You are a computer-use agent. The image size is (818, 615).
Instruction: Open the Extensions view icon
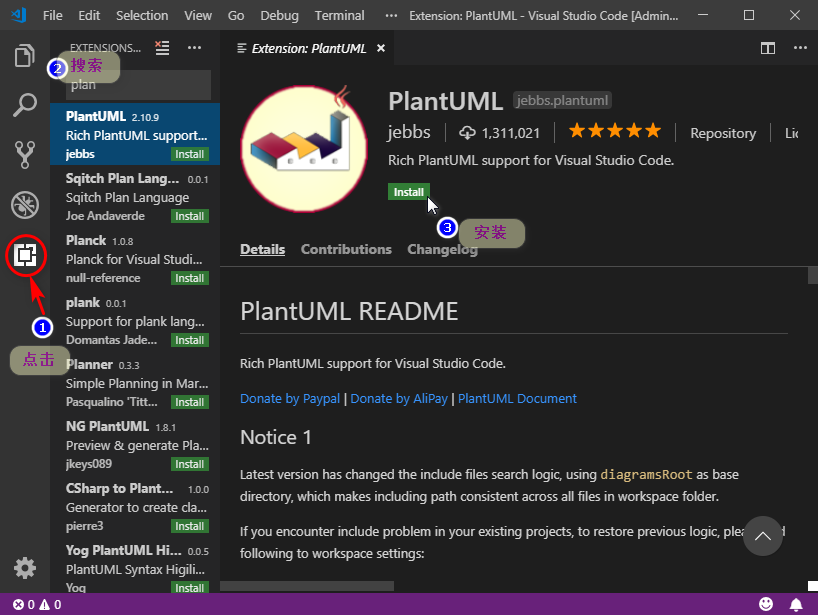[x=25, y=255]
